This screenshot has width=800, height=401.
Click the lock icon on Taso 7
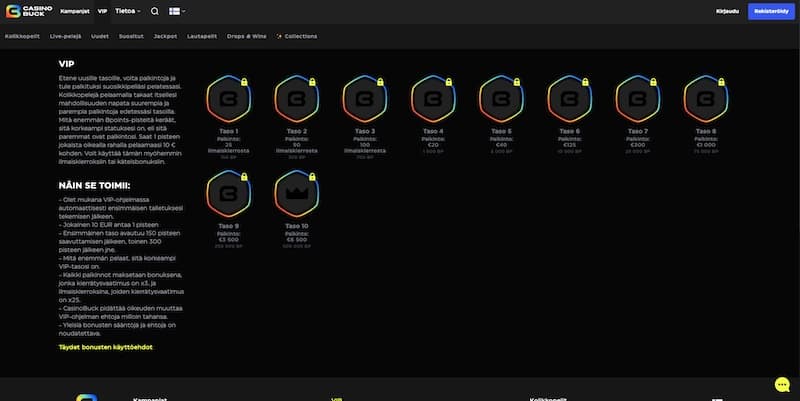(x=653, y=82)
